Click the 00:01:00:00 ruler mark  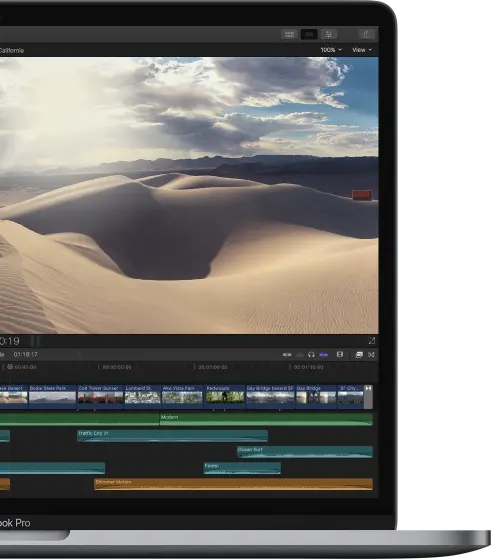[x=213, y=367]
